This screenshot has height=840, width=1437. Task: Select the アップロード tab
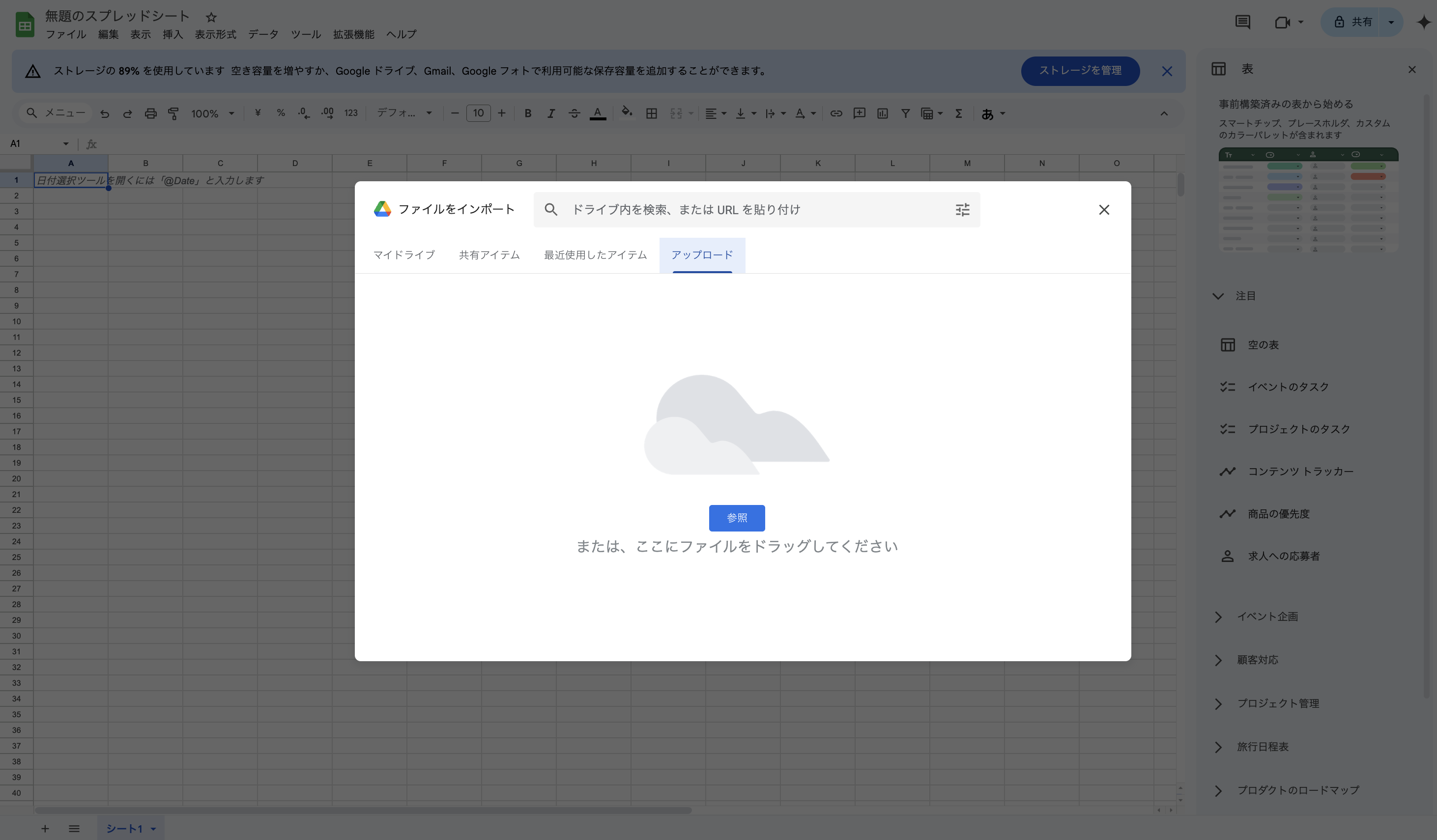(702, 255)
